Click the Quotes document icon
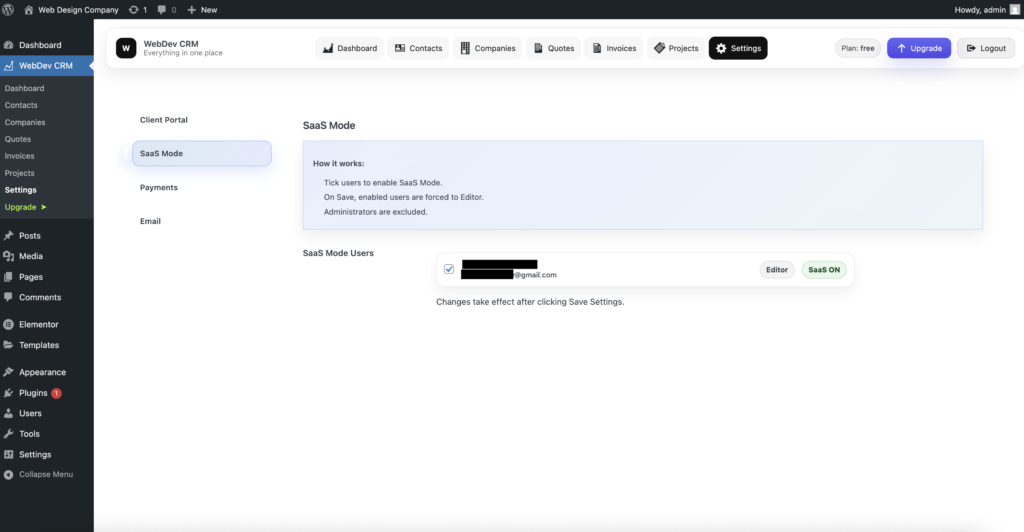Screen dimensions: 1024x532 (538, 48)
